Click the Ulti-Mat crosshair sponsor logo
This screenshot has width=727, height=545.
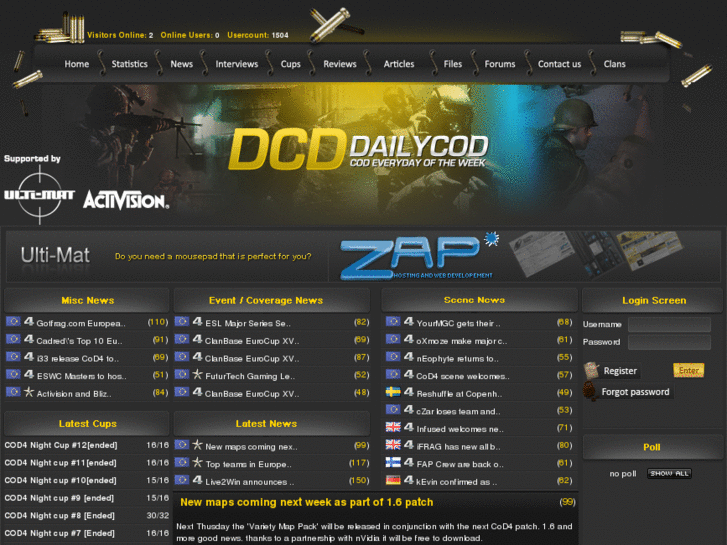39,195
